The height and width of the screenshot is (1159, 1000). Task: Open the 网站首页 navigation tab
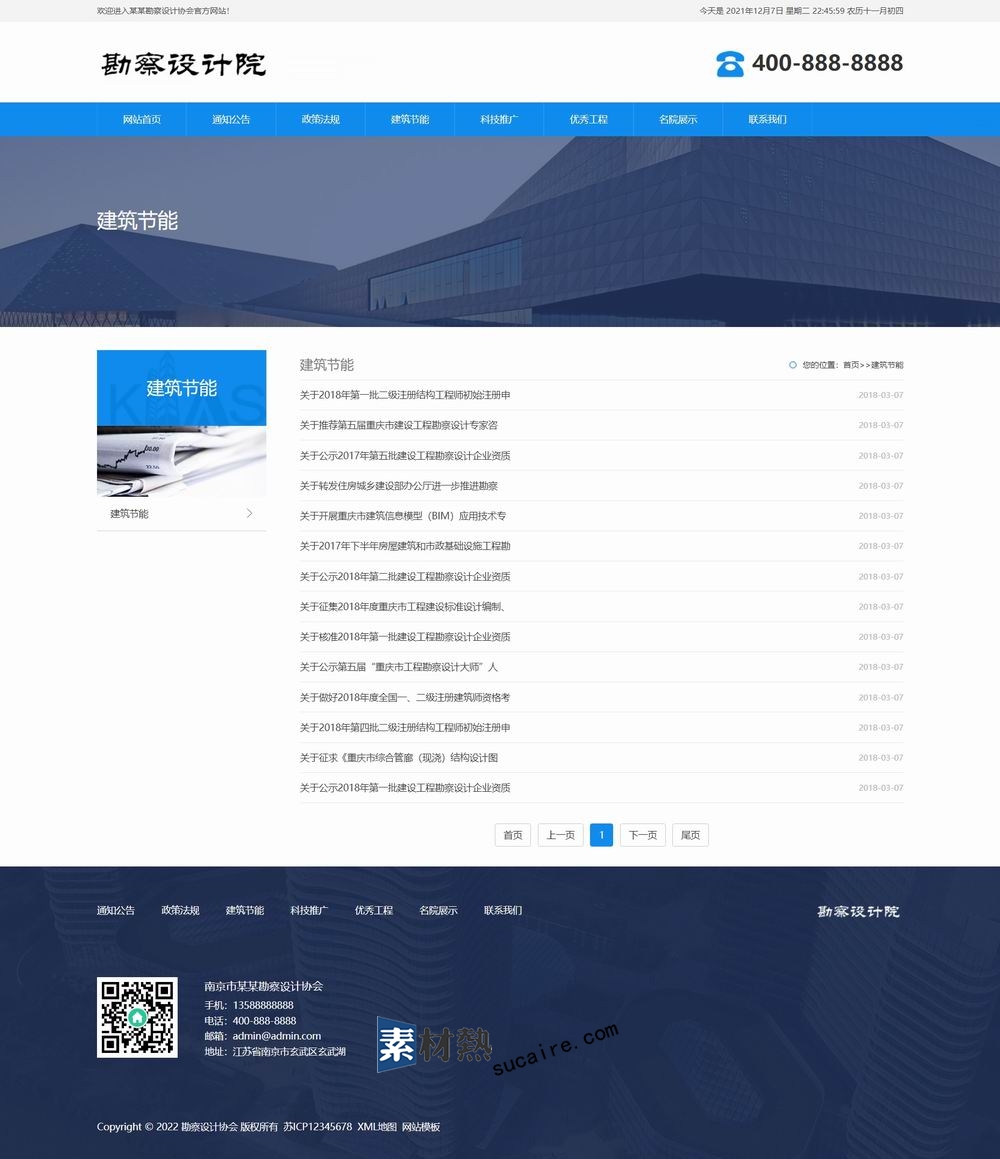[x=141, y=119]
